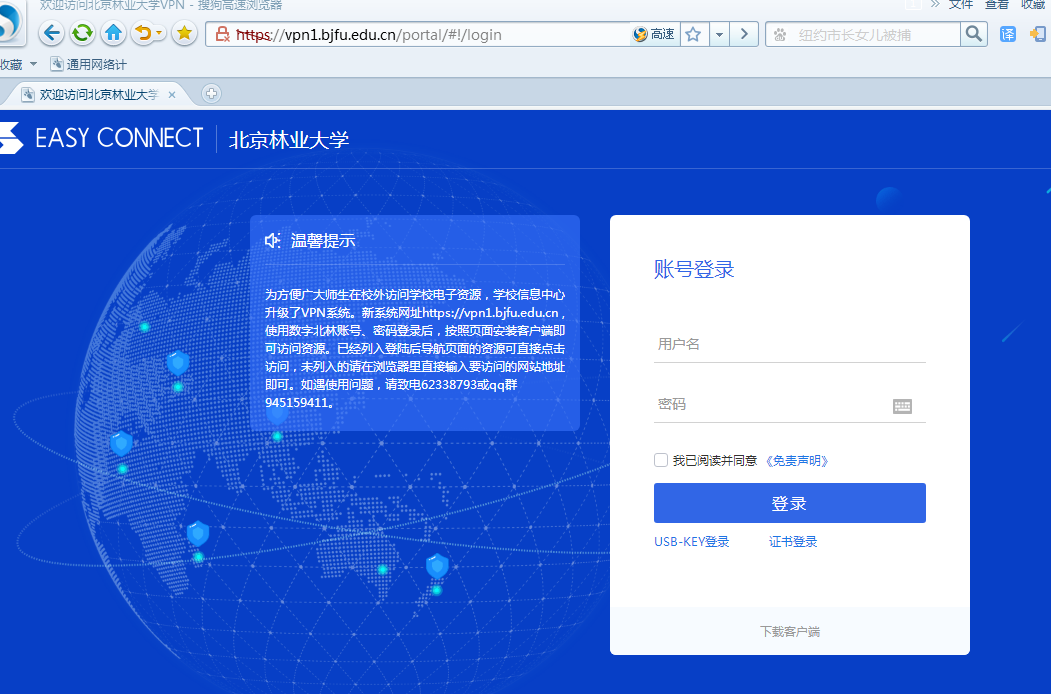Viewport: 1051px width, 694px height.
Task: Bookmark this page using address bar star
Action: (x=692, y=34)
